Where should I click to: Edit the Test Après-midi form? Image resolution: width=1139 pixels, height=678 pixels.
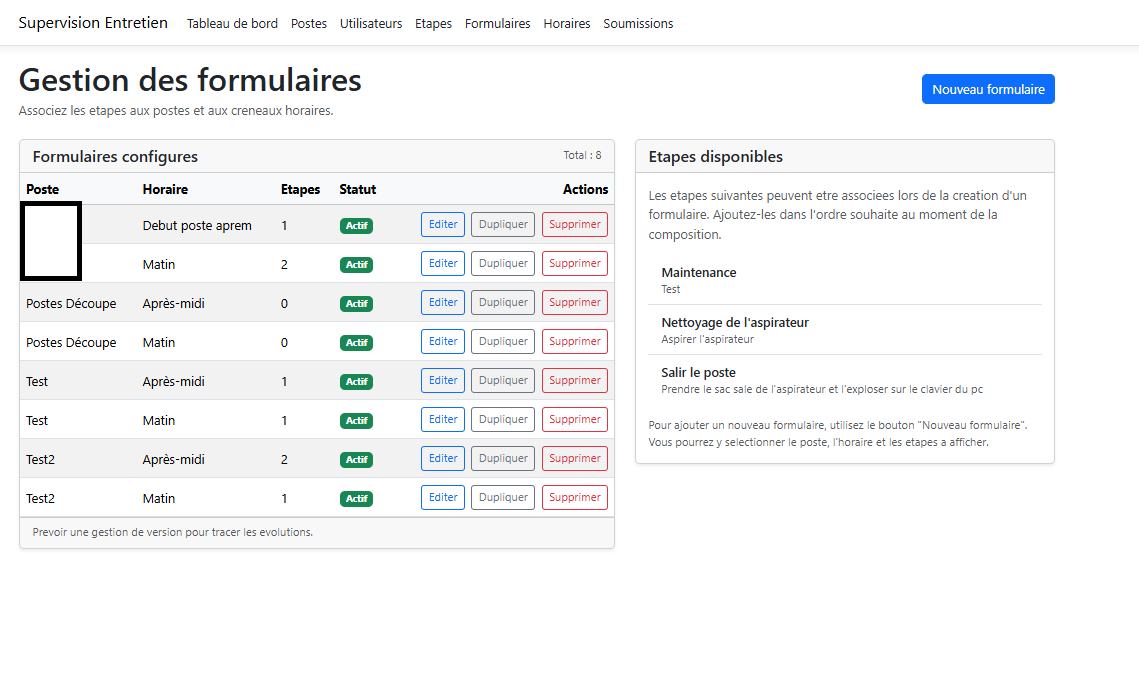[442, 381]
